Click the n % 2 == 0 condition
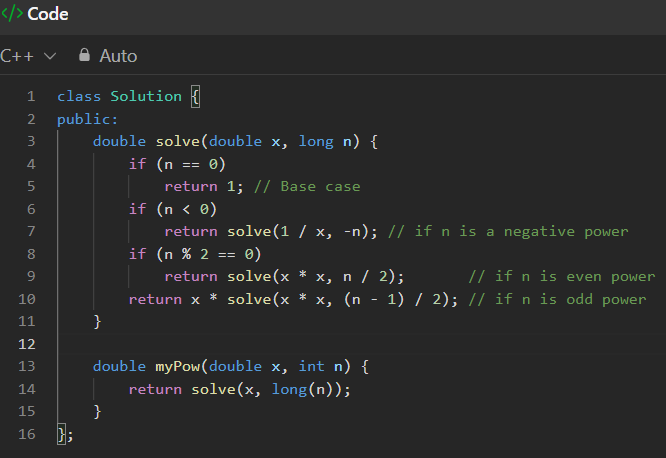This screenshot has width=666, height=458. pyautogui.click(x=209, y=254)
